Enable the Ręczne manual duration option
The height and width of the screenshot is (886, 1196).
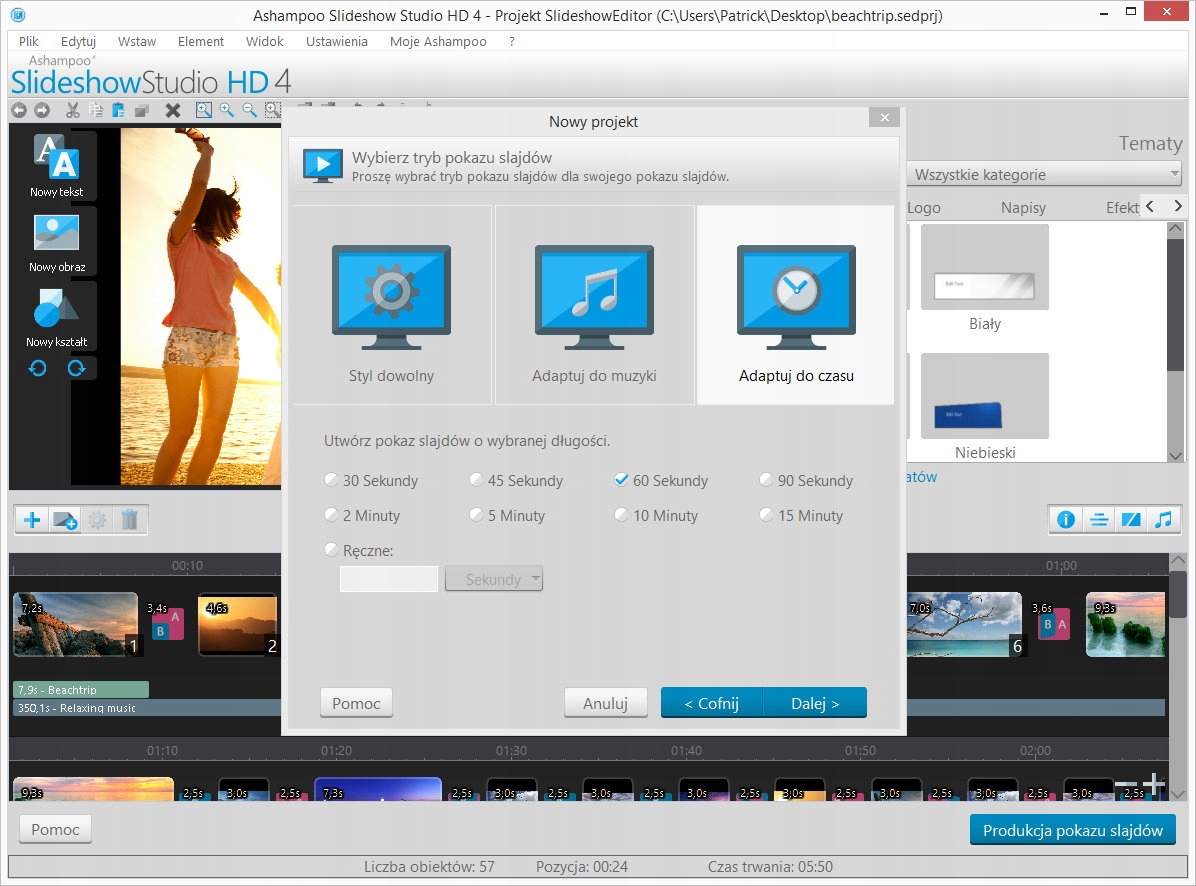click(x=331, y=549)
